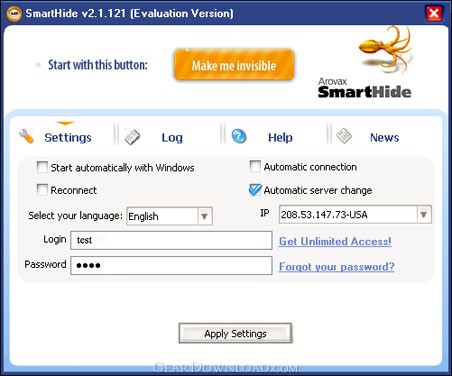Click the Log notepad icon
The width and height of the screenshot is (452, 376).
pyautogui.click(x=132, y=137)
